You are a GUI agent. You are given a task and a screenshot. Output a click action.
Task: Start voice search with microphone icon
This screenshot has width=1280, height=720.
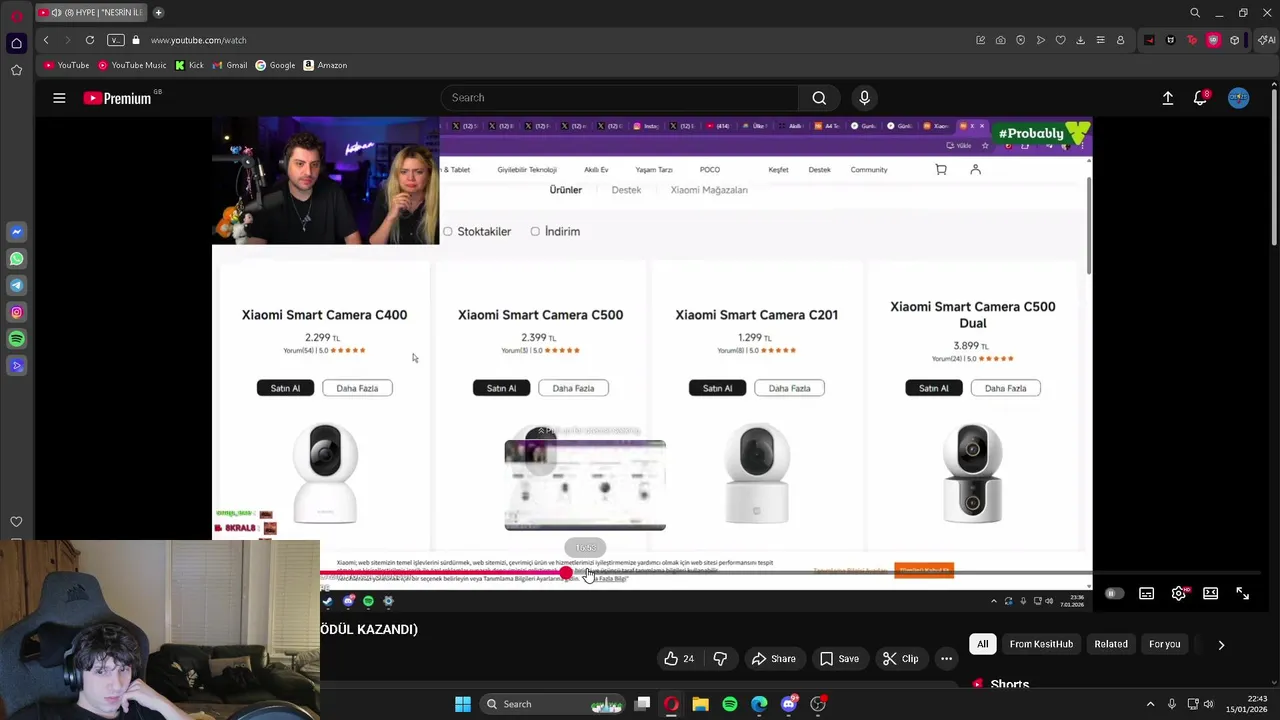pos(864,98)
